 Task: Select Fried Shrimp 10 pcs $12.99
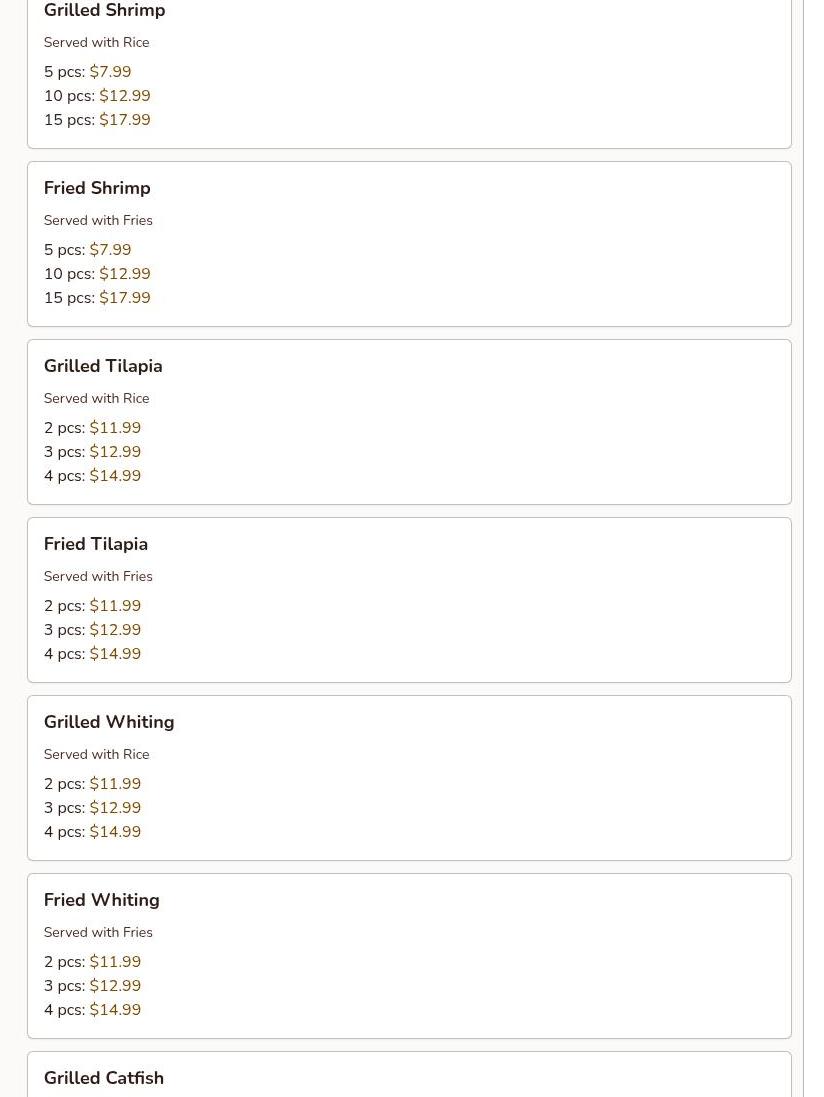pyautogui.click(x=97, y=274)
